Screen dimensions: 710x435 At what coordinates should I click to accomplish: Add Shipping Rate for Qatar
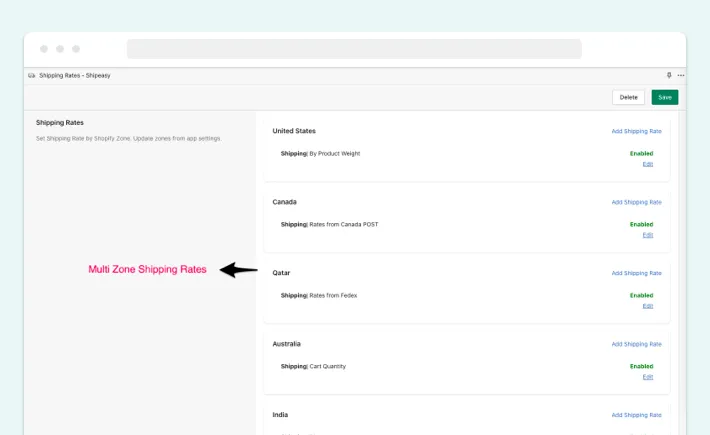coord(636,273)
